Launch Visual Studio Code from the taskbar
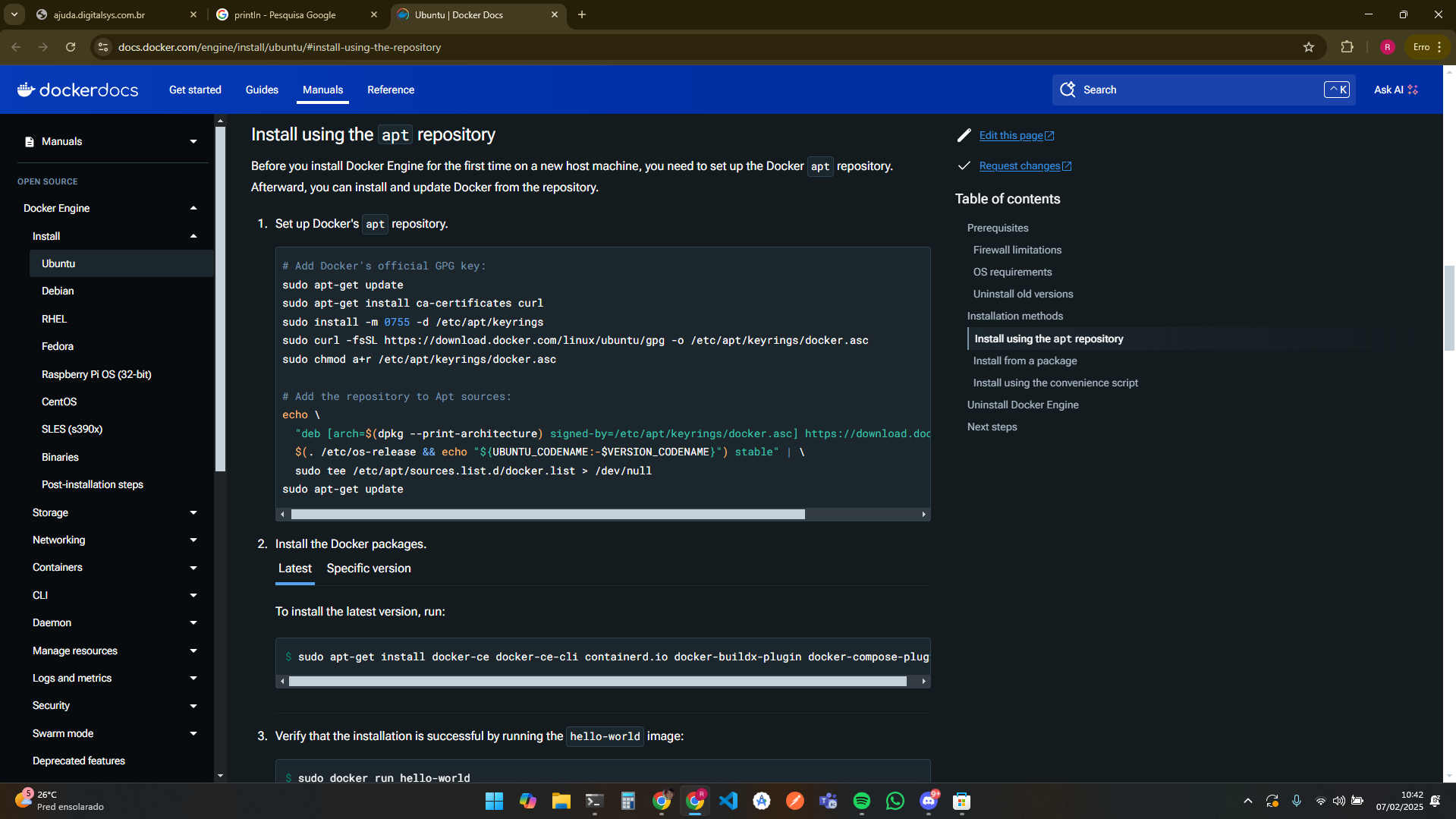The height and width of the screenshot is (819, 1456). coord(728,801)
